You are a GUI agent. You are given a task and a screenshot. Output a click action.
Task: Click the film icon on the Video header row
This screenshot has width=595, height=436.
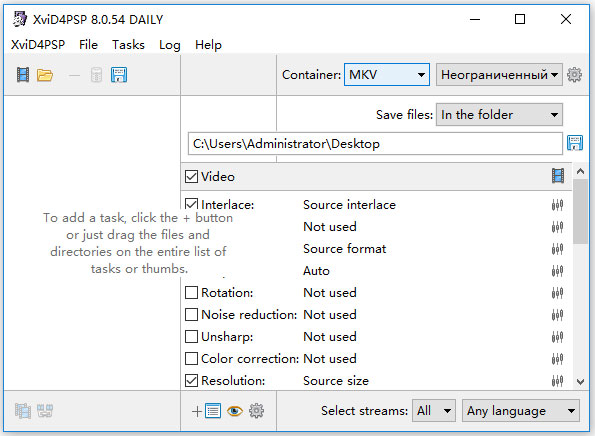tap(558, 176)
